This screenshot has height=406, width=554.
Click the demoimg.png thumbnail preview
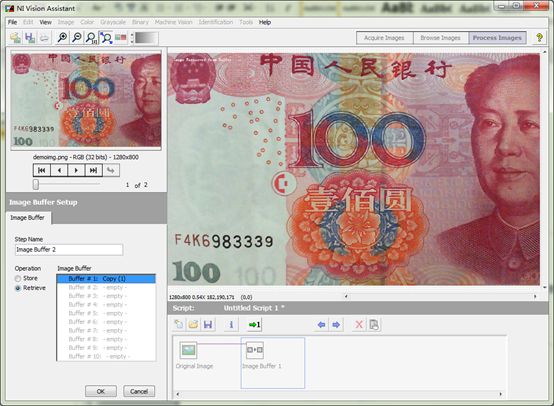[x=86, y=100]
